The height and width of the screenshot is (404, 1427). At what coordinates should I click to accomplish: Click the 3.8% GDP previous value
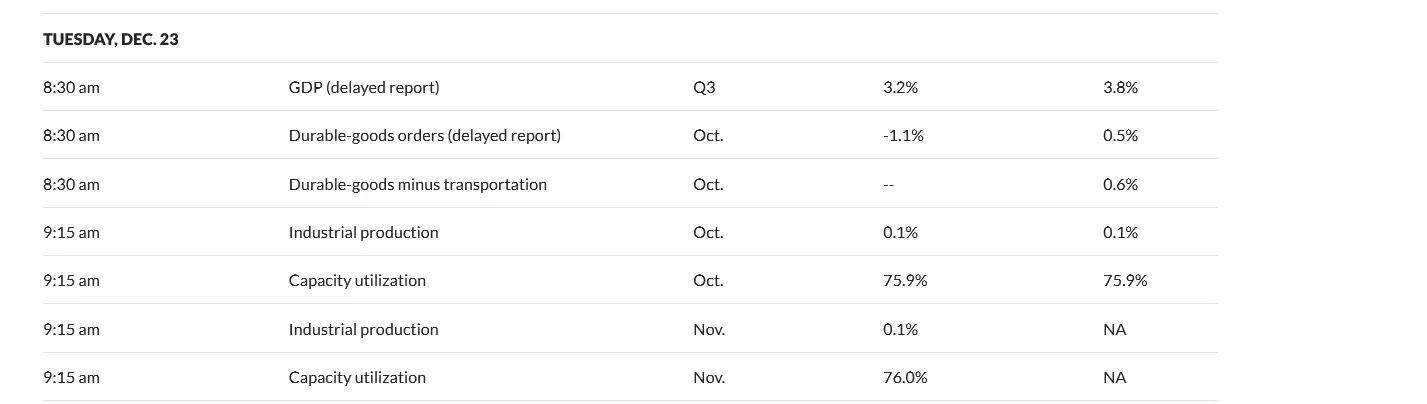1120,87
